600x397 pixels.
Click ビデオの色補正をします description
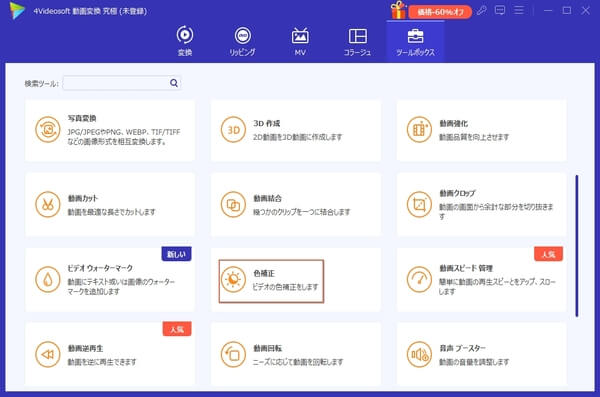[285, 287]
